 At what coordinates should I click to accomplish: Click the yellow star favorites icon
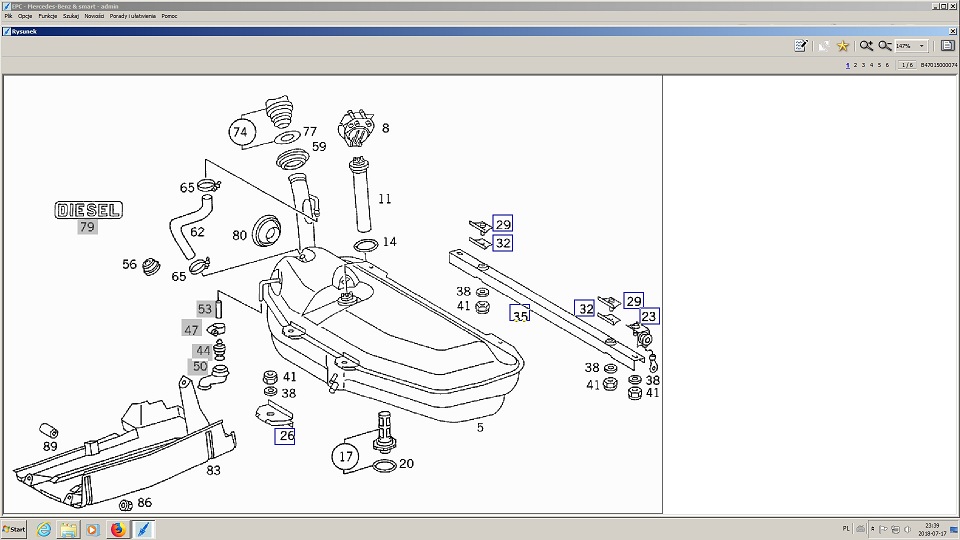(x=843, y=46)
